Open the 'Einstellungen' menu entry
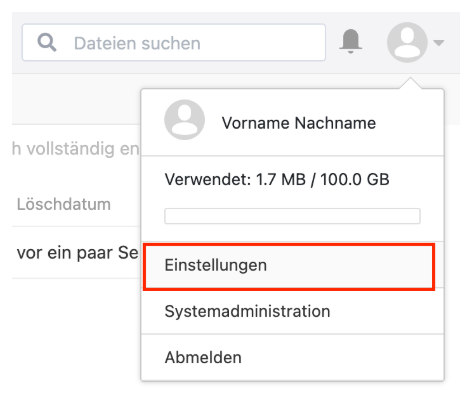Screen dimensions: 470x401 [x=289, y=266]
